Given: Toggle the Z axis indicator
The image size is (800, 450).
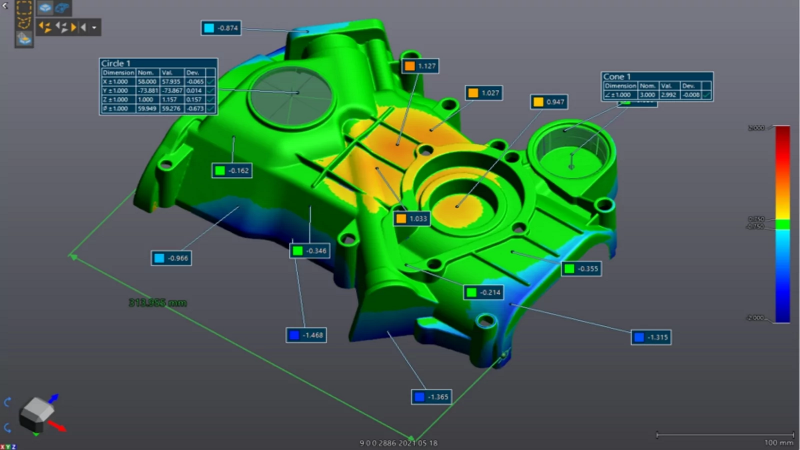Looking at the screenshot, I should 13,445.
